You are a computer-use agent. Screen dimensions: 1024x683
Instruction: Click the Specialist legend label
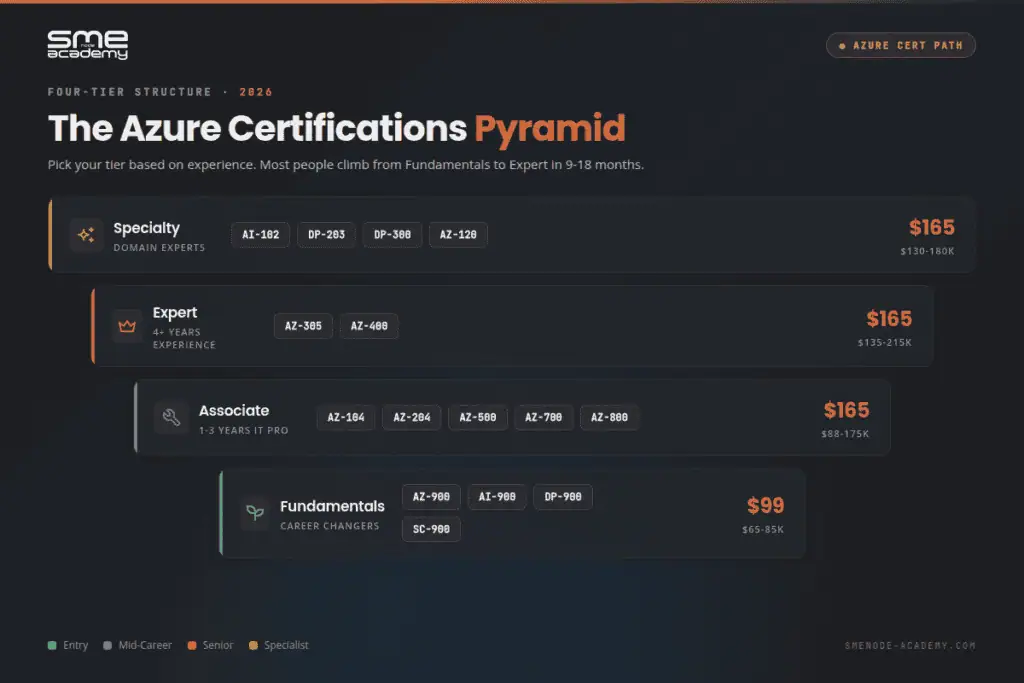(x=286, y=645)
